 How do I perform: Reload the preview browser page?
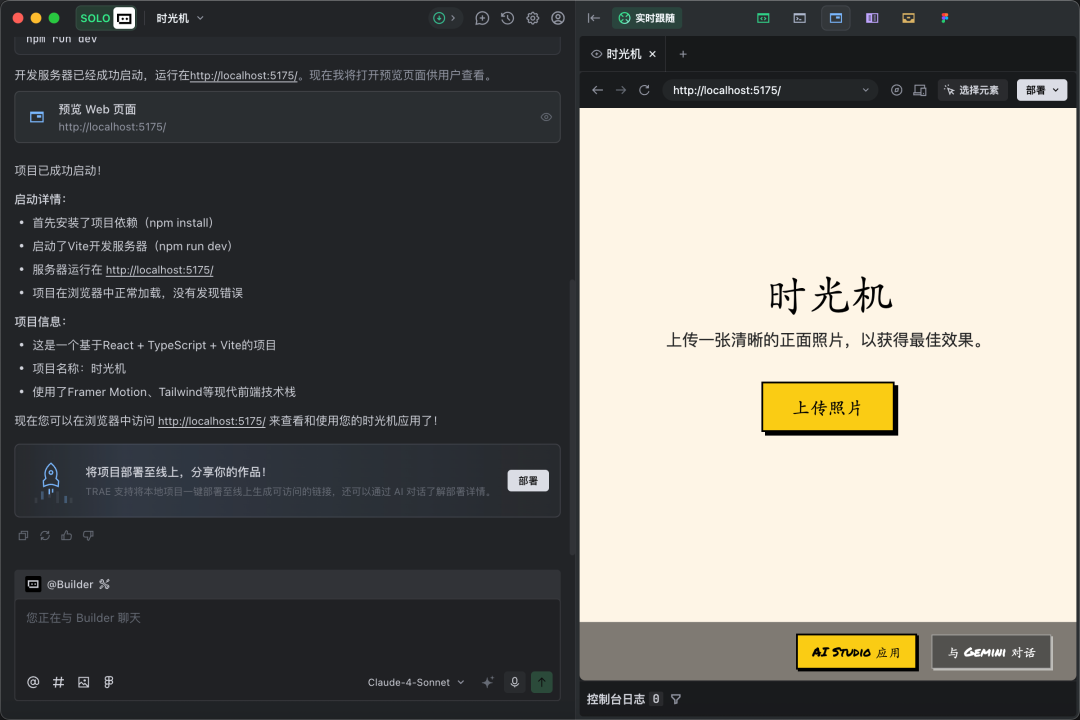[x=644, y=90]
